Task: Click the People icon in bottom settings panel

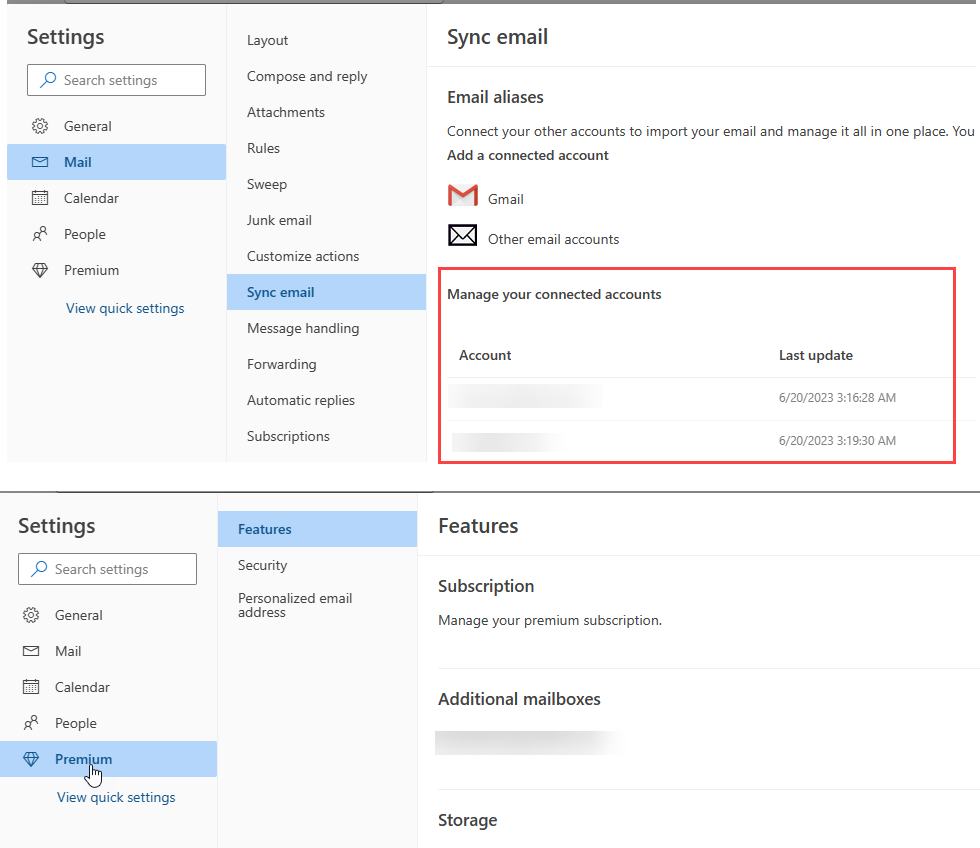Action: pos(31,723)
